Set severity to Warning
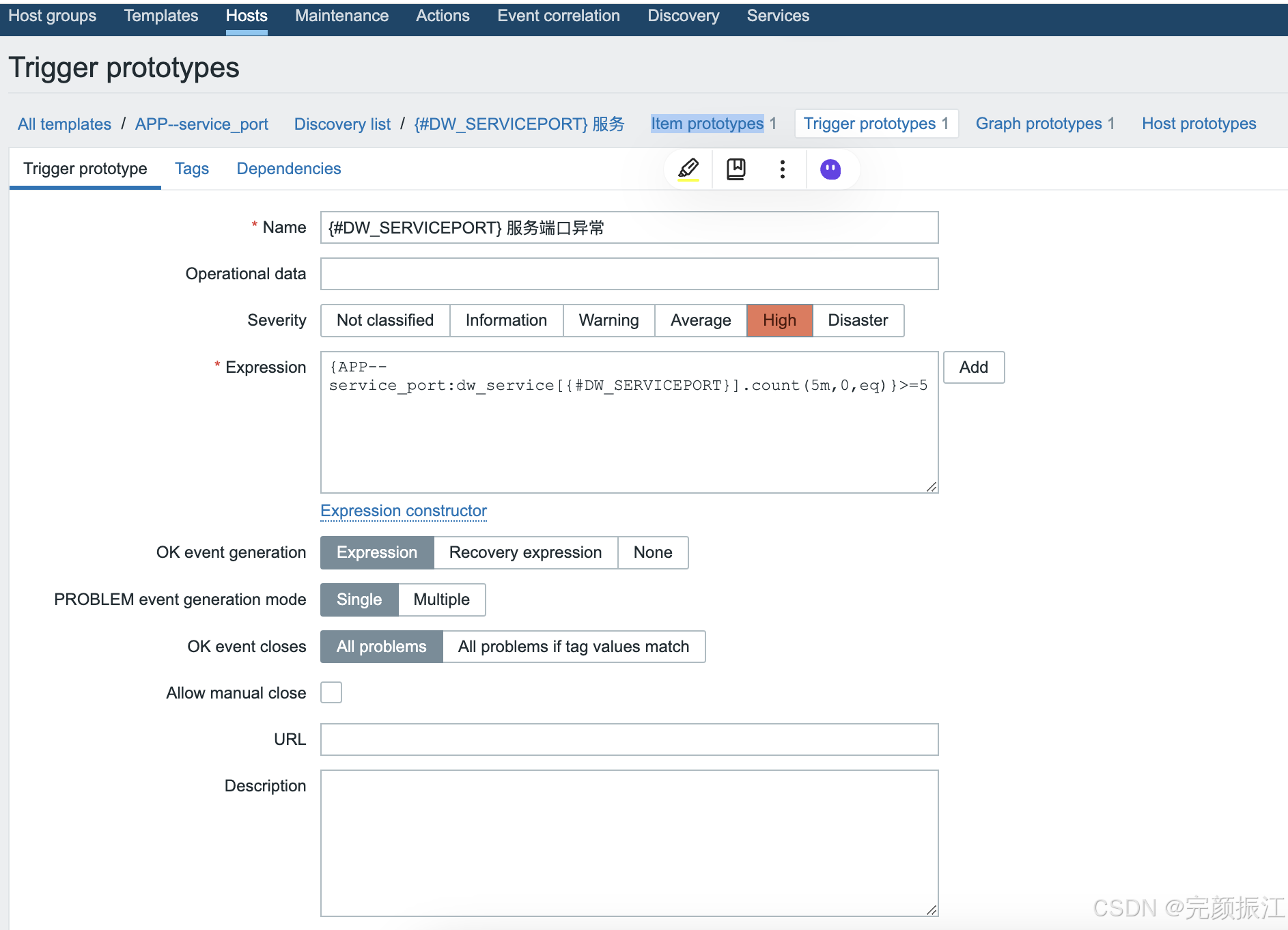 608,320
